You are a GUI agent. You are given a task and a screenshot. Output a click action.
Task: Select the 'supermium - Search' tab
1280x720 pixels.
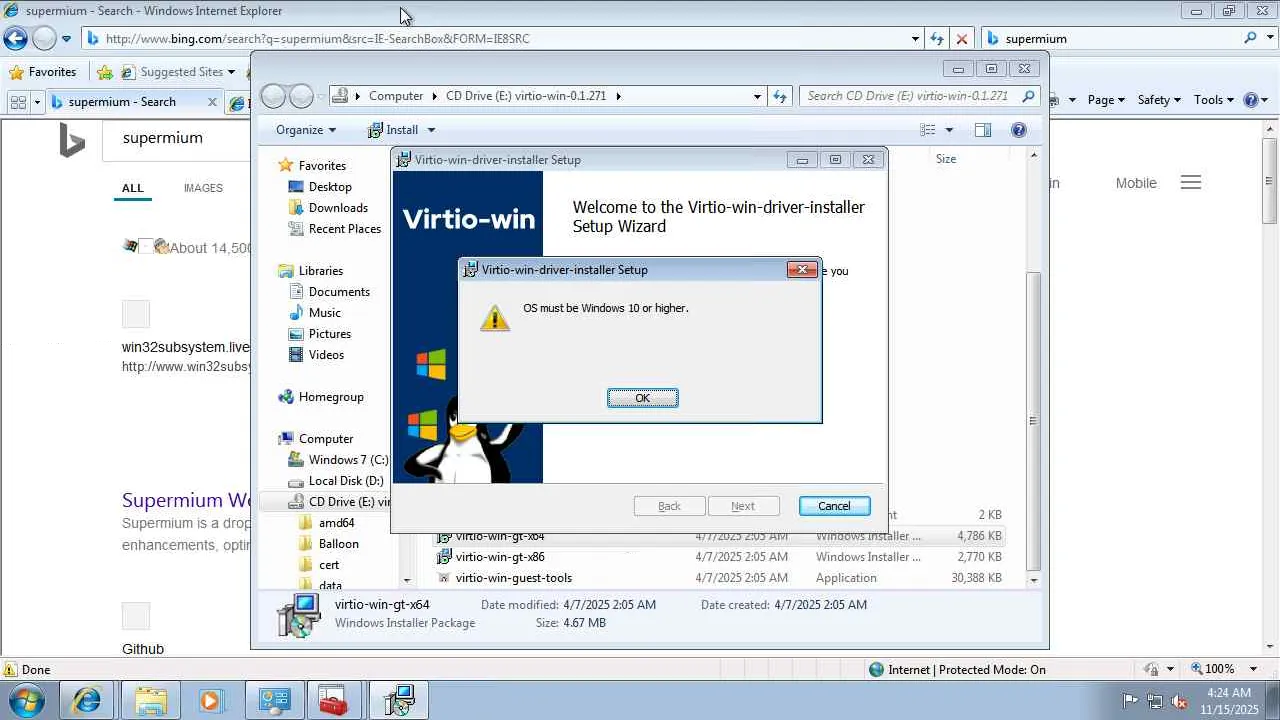point(122,102)
